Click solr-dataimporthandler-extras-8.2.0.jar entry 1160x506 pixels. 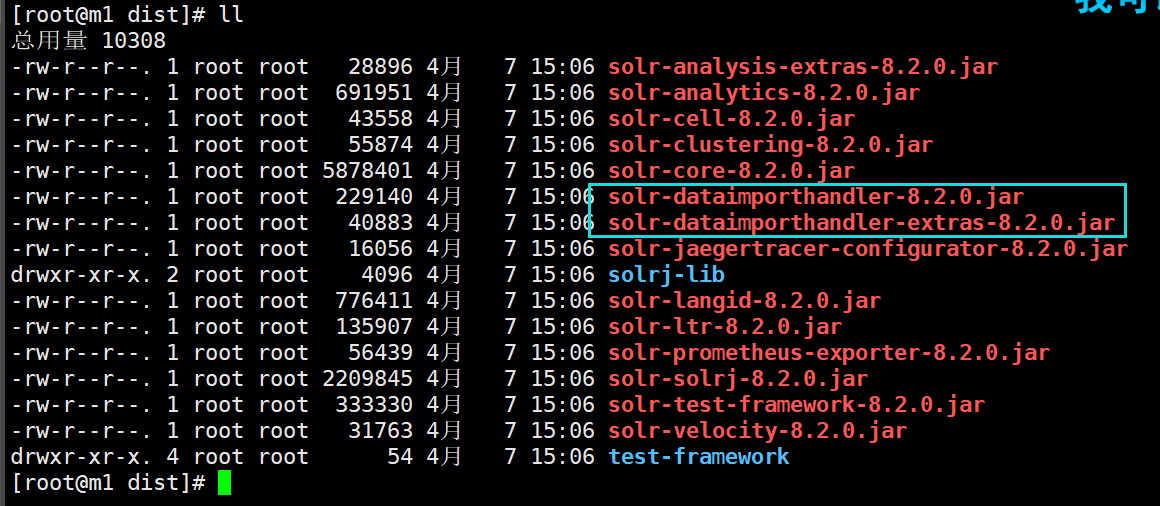[x=861, y=223]
